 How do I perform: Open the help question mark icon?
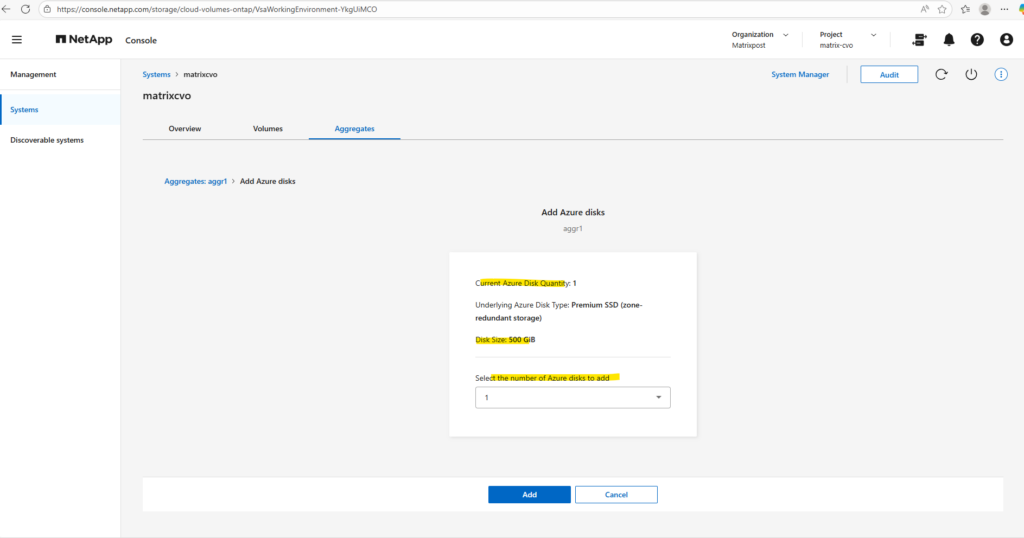tap(977, 40)
